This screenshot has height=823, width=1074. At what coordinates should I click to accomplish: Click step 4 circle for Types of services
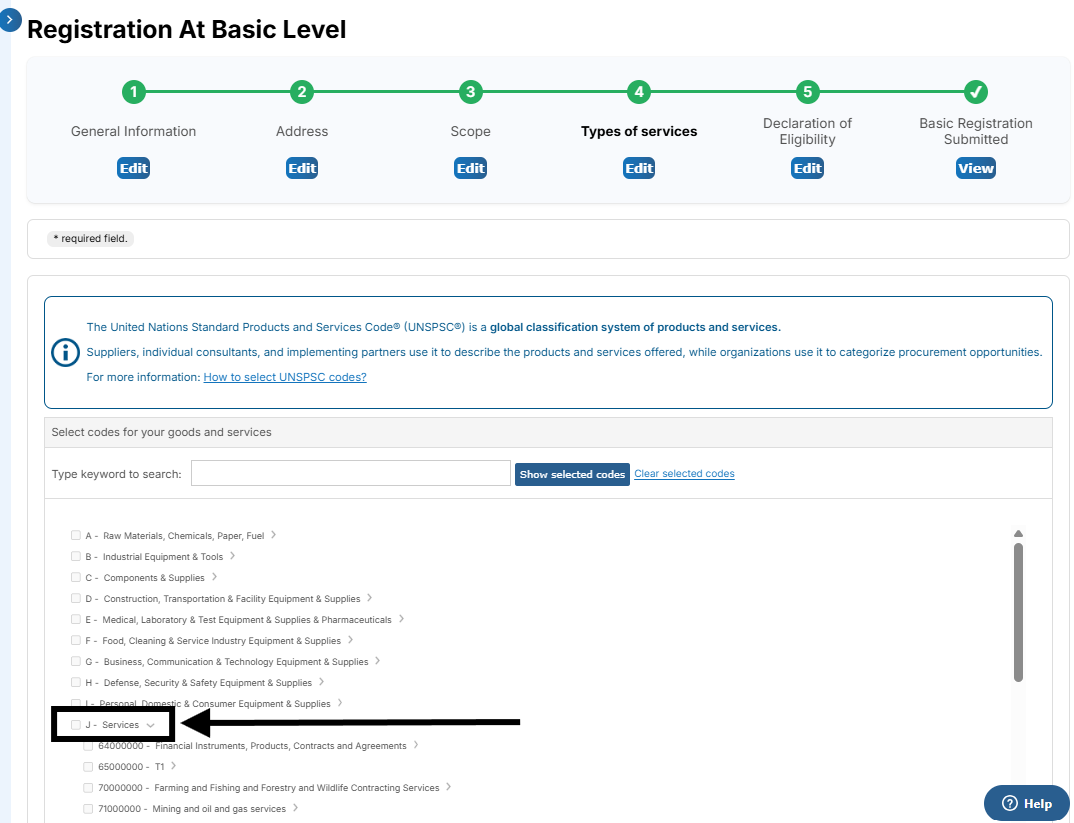pyautogui.click(x=639, y=93)
